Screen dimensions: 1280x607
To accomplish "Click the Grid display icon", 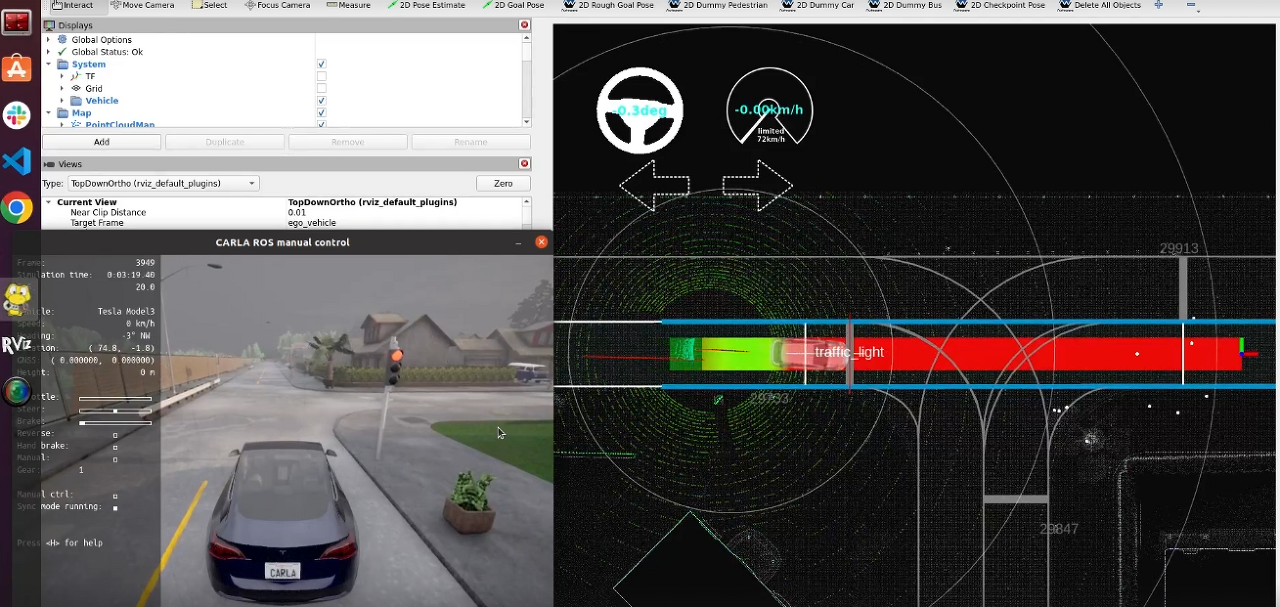I will [x=76, y=88].
